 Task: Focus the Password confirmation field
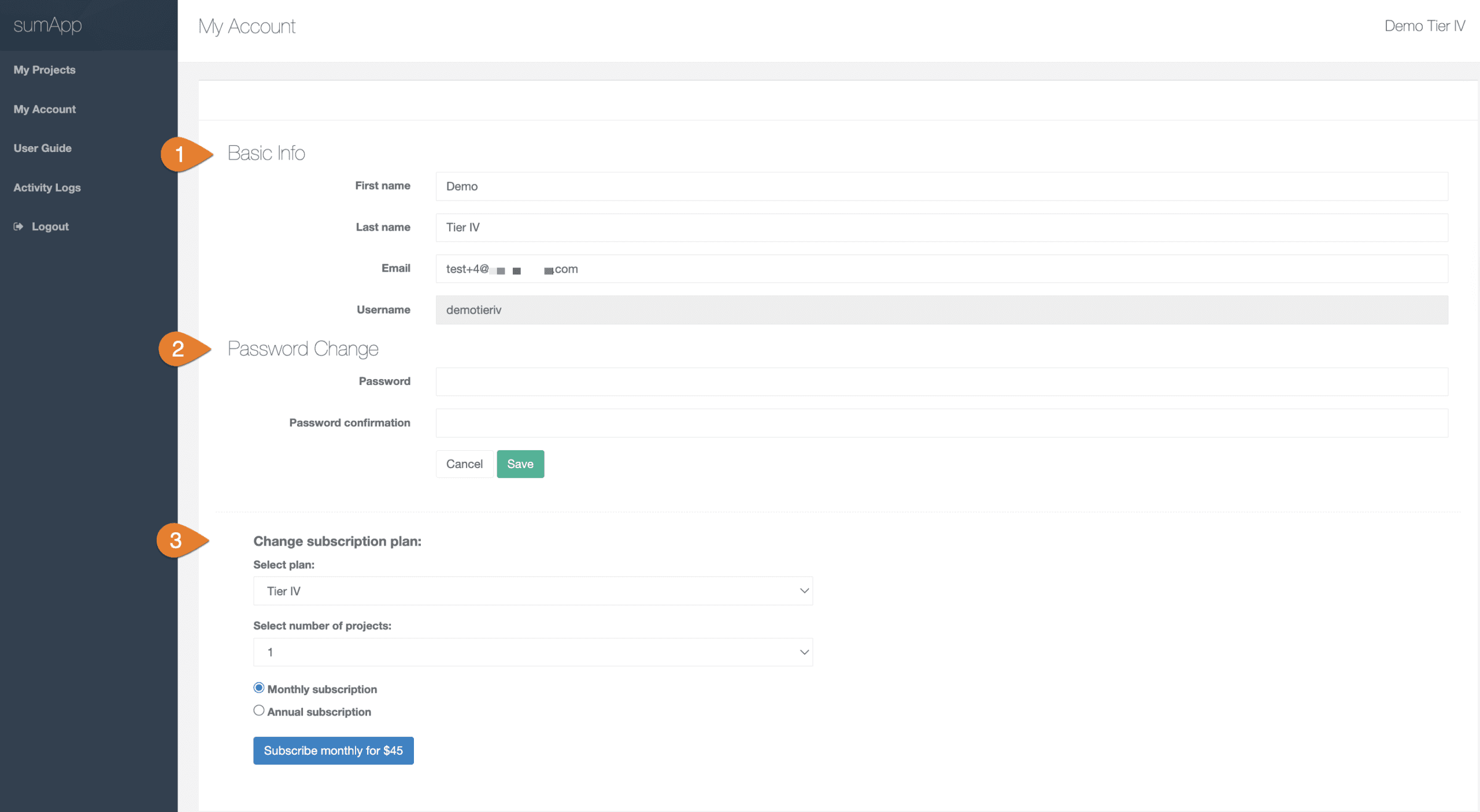pos(941,423)
